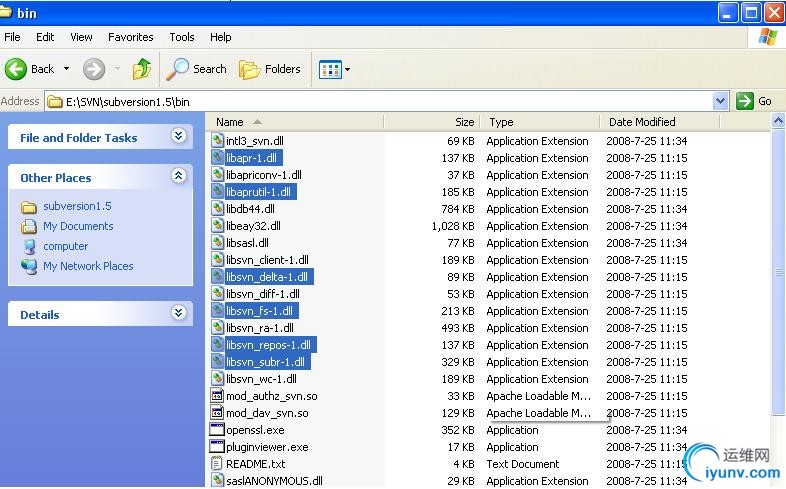The image size is (786, 489).
Task: Select libaprutil-1.dll file icon
Action: click(x=217, y=191)
